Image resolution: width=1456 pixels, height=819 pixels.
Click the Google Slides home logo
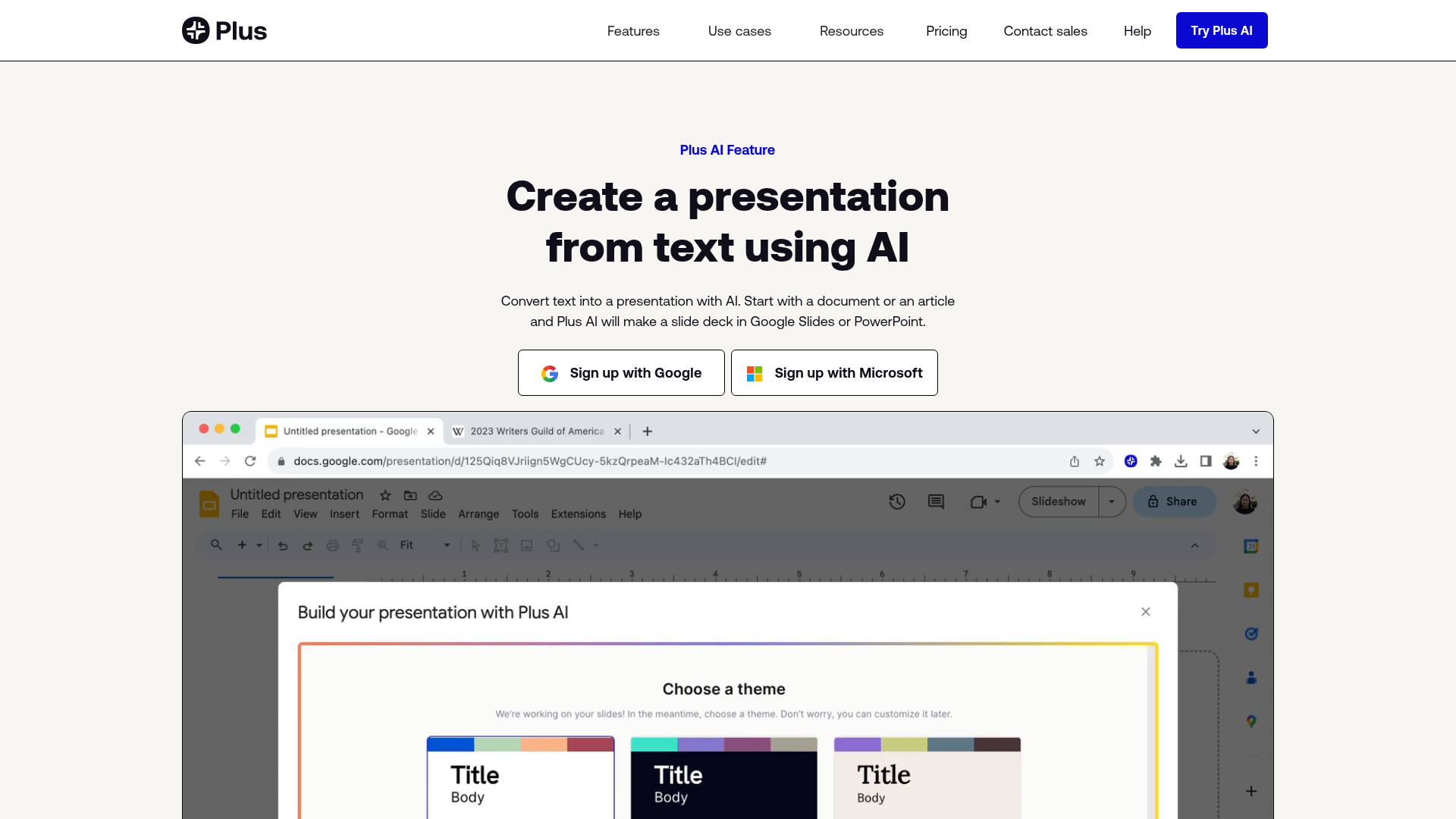click(x=209, y=504)
